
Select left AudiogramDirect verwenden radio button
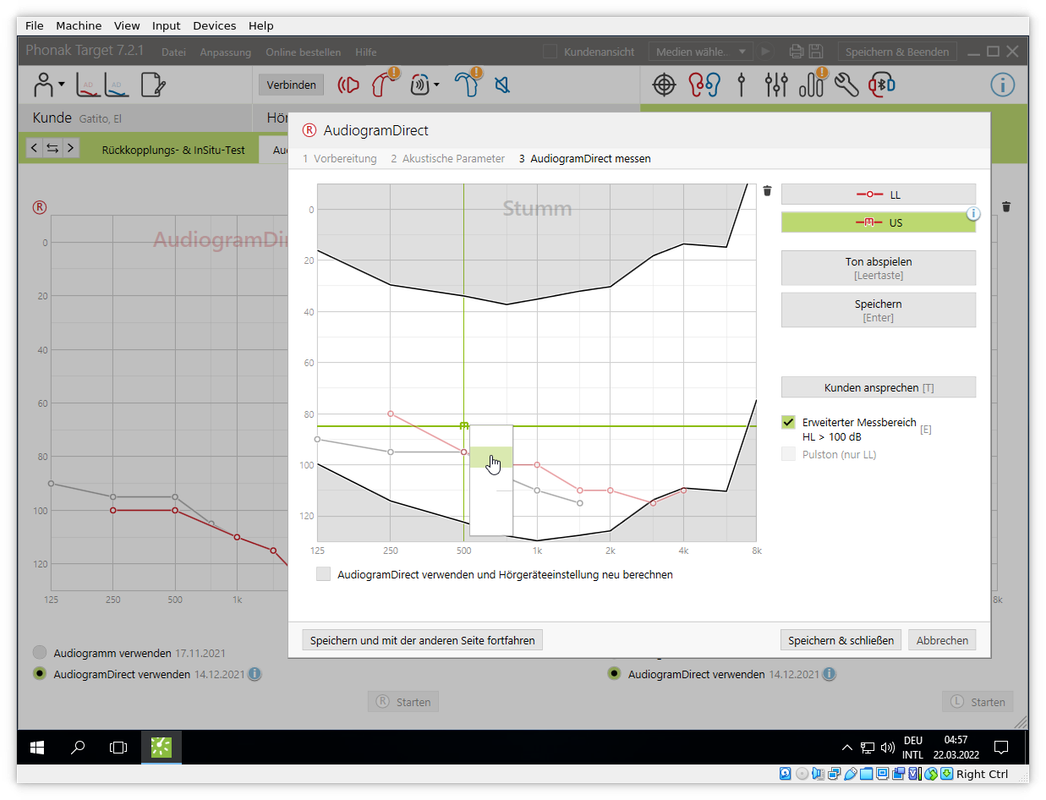pyautogui.click(x=40, y=673)
